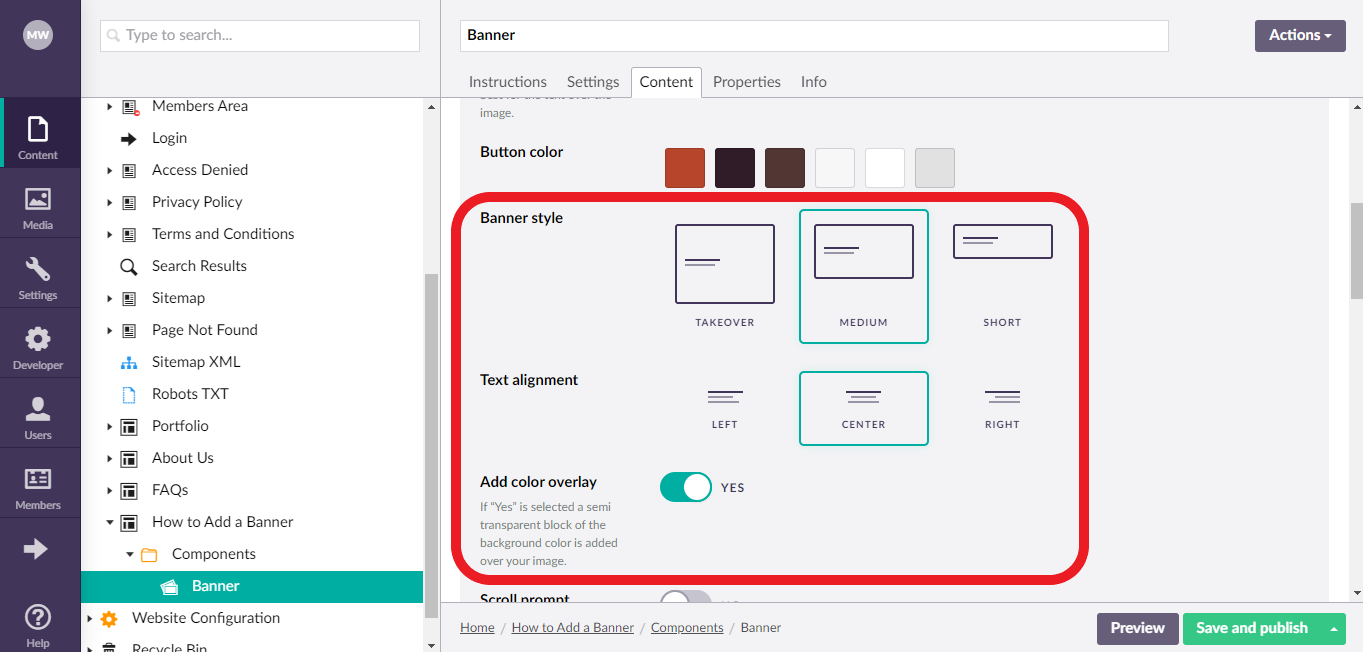The image size is (1363, 652).
Task: Toggle the Scroll prompt switch
Action: (686, 598)
